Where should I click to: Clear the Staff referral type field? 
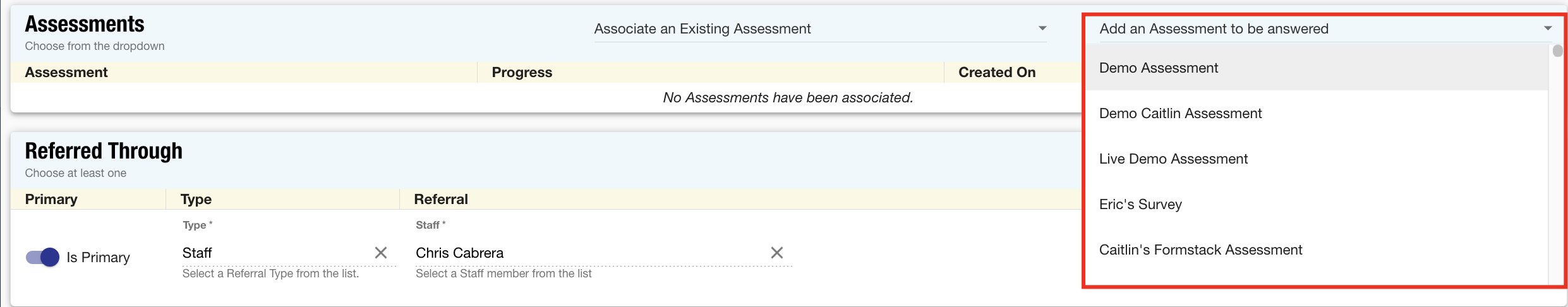pyautogui.click(x=381, y=253)
